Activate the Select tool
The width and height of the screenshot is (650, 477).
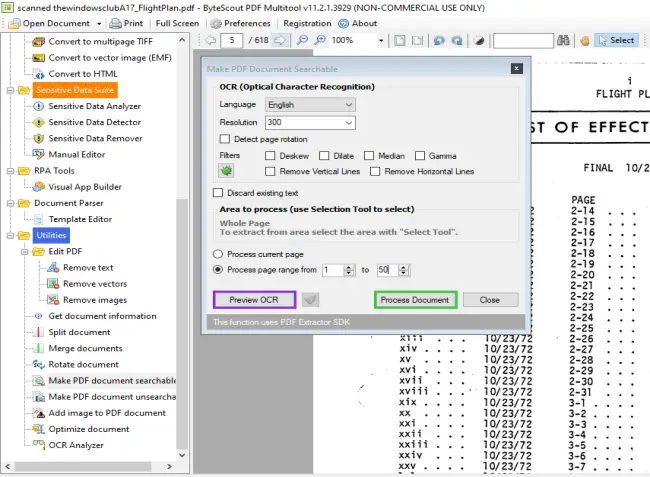point(616,40)
